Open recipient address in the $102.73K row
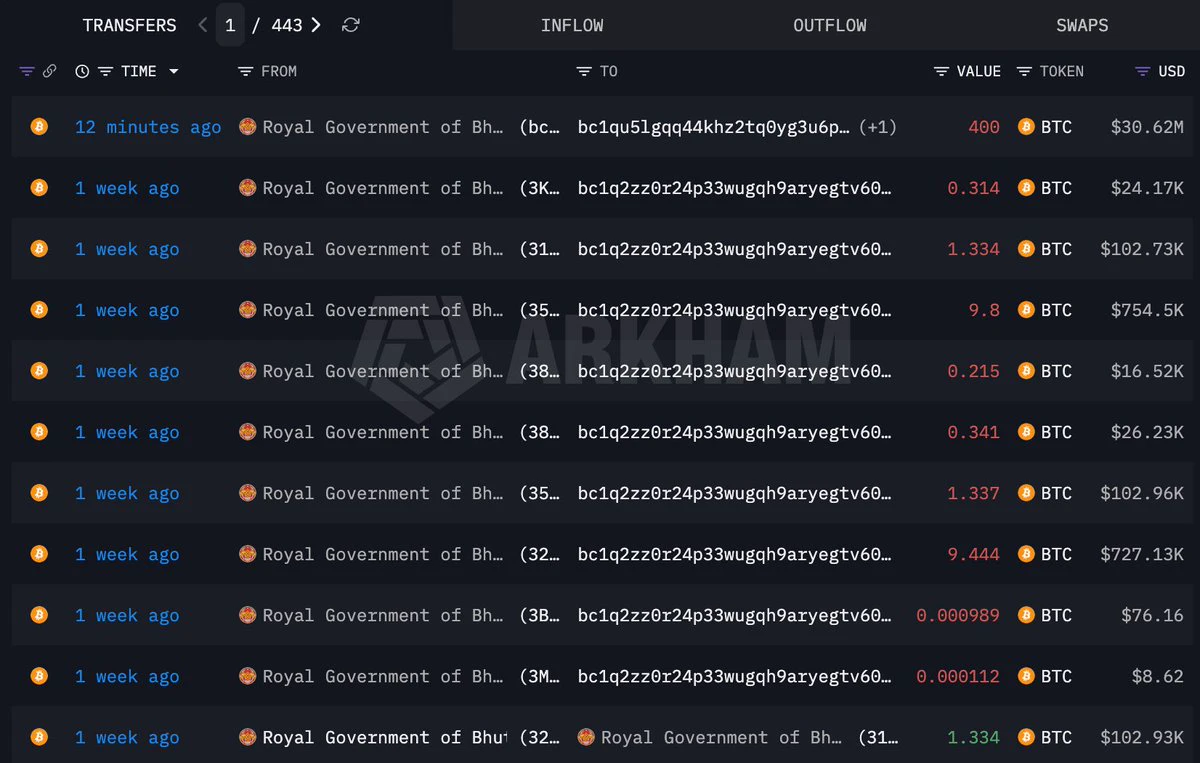Screen dimensions: 1200x763 click(735, 249)
